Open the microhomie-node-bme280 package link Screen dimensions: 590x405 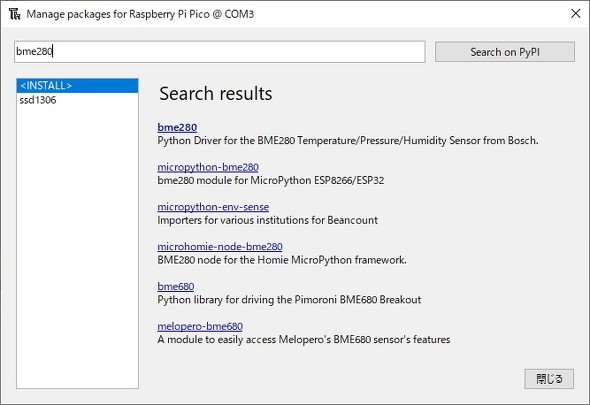(x=220, y=247)
